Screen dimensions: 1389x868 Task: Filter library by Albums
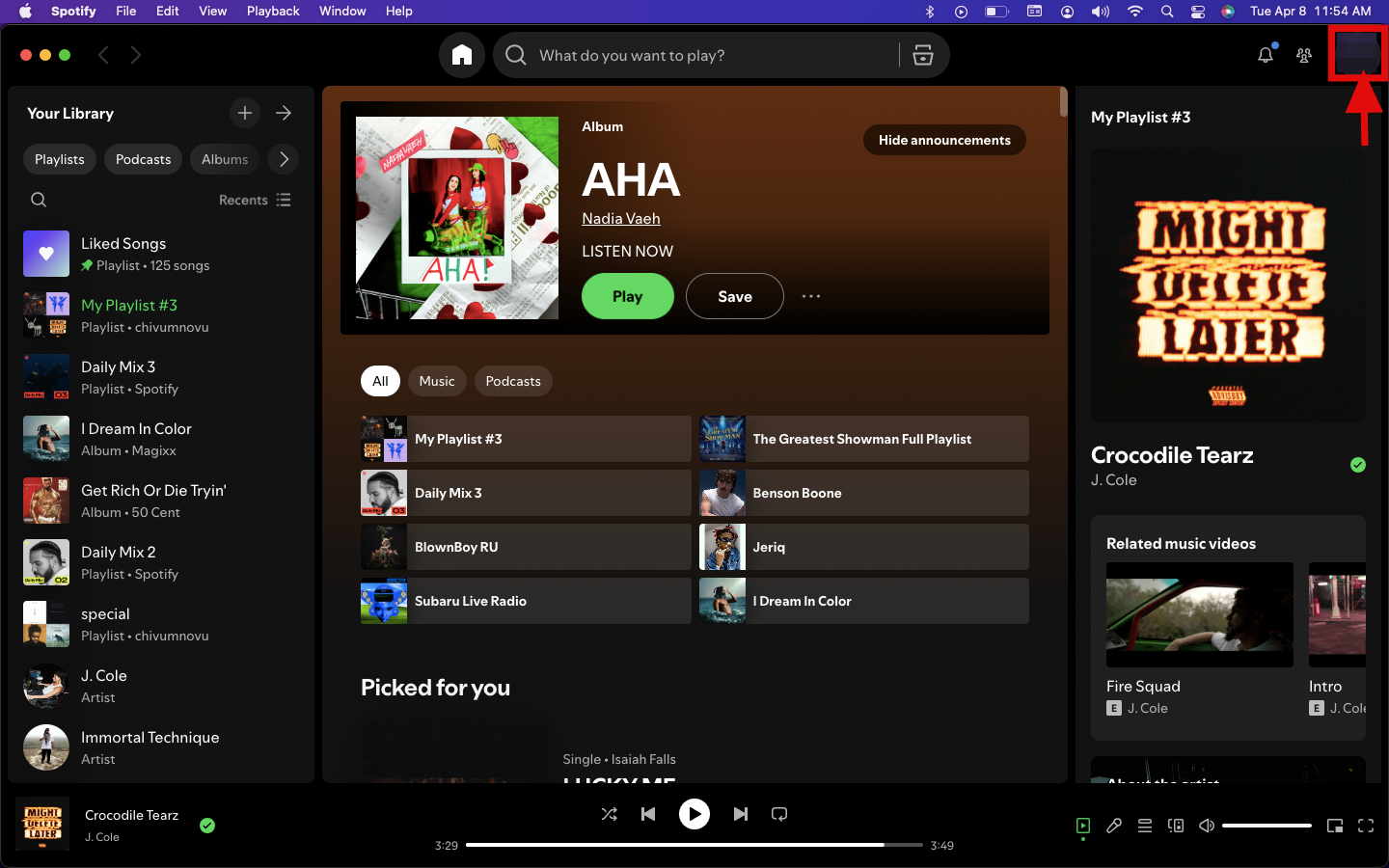pos(225,159)
